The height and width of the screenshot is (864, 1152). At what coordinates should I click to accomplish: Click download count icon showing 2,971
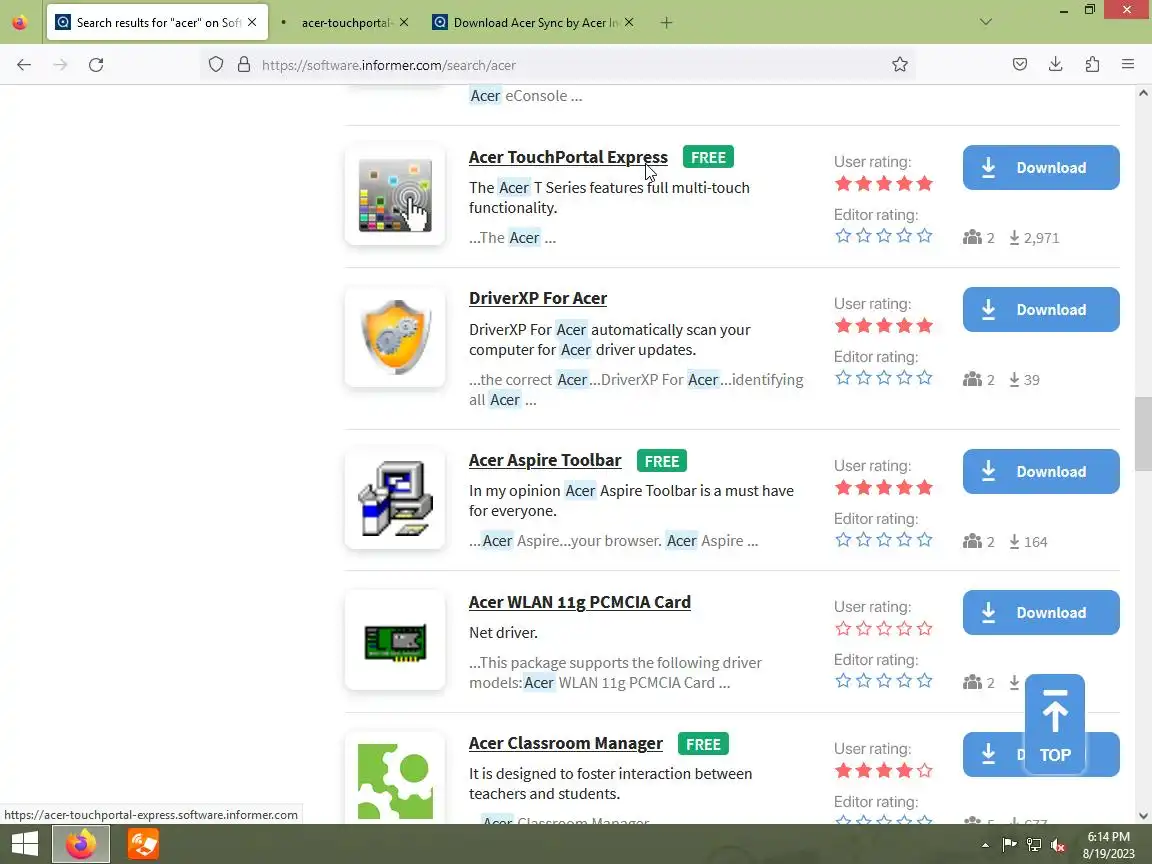[x=1014, y=238]
